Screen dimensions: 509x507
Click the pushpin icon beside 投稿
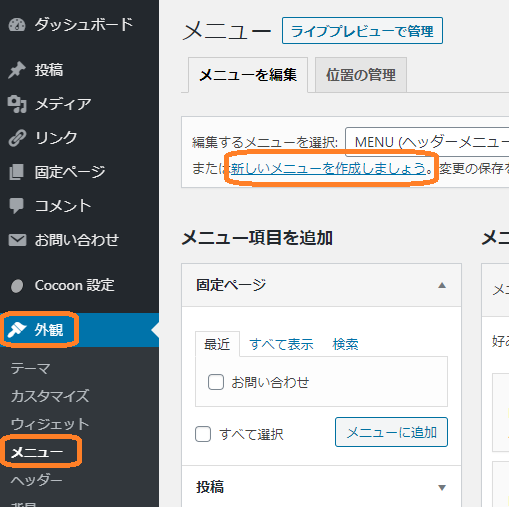tap(17, 70)
